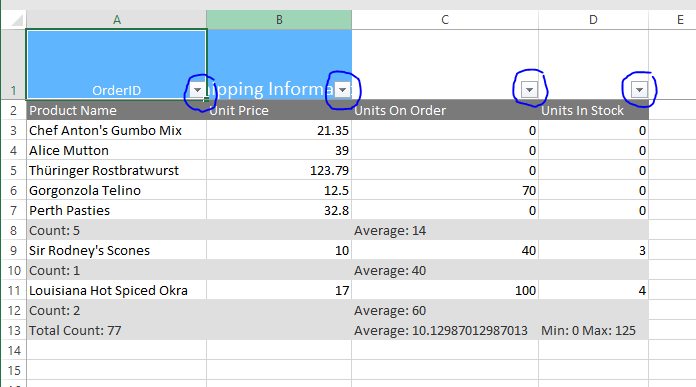Click the Select All corner triangle
The height and width of the screenshot is (387, 696).
[16, 20]
